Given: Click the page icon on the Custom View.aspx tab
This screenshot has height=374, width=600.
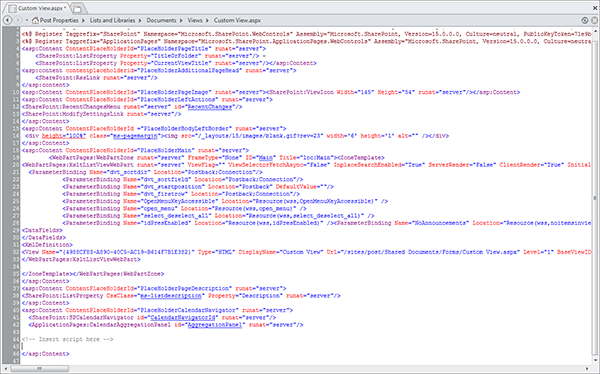Looking at the screenshot, I should pos(12,8).
